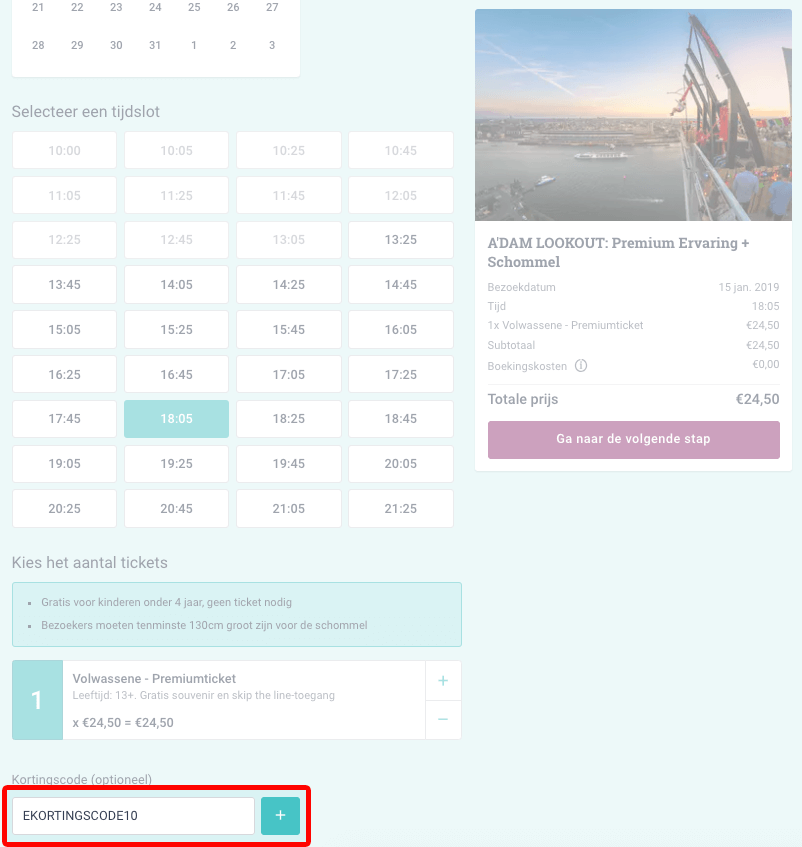Choose the 16:25 time slot

coord(64,374)
